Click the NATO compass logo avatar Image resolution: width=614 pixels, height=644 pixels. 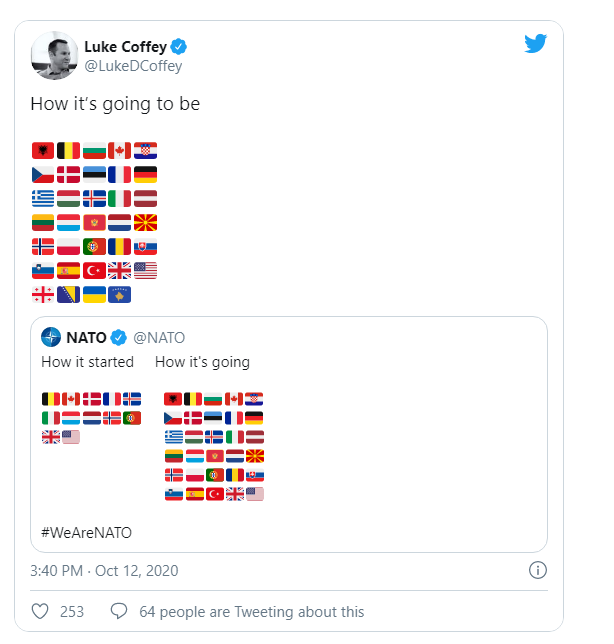click(51, 337)
